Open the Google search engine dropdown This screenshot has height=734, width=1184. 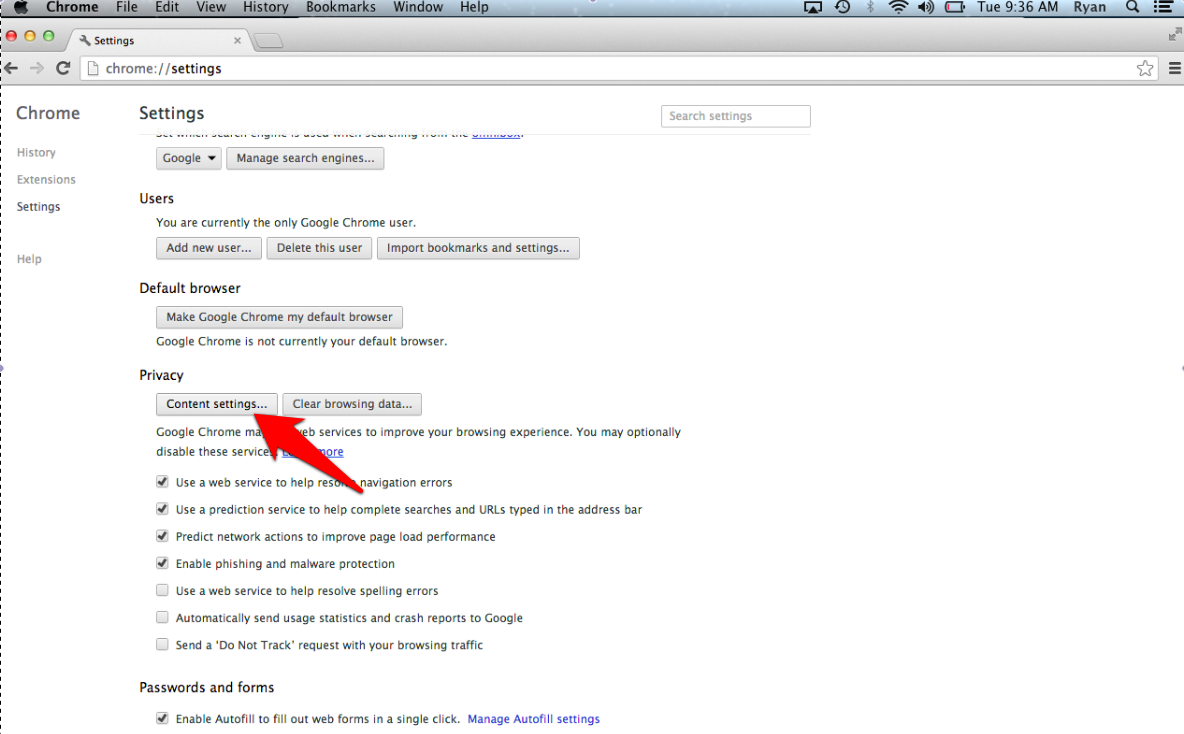click(189, 158)
